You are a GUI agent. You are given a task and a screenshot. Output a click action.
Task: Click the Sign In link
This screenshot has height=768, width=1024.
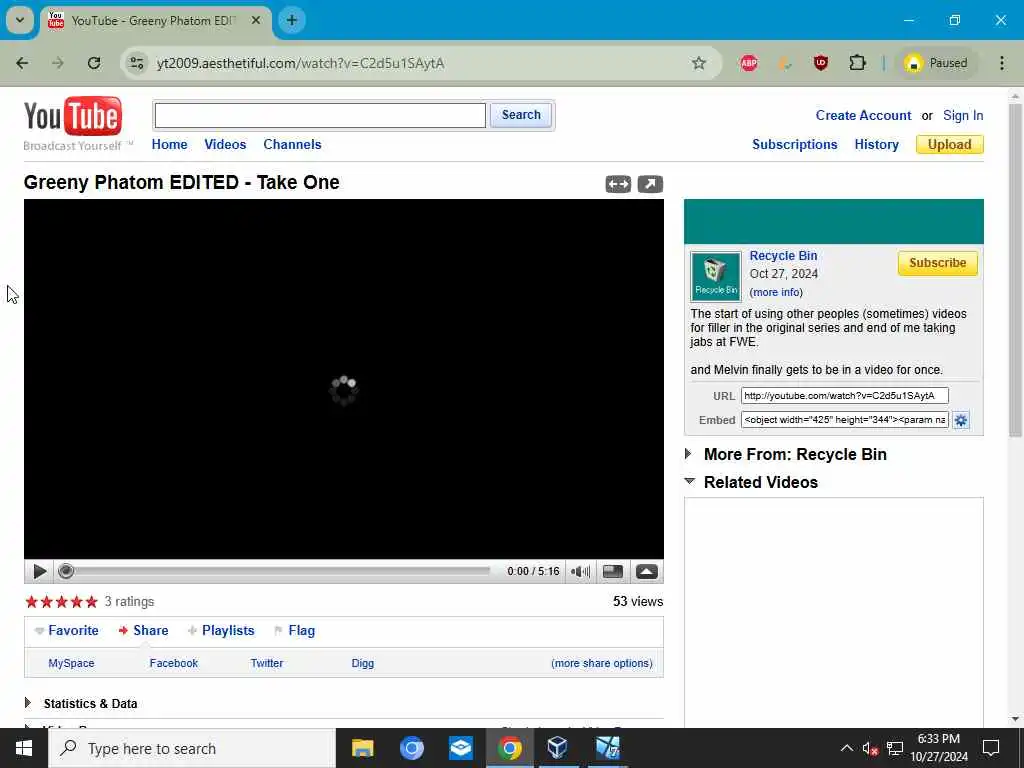pyautogui.click(x=963, y=116)
